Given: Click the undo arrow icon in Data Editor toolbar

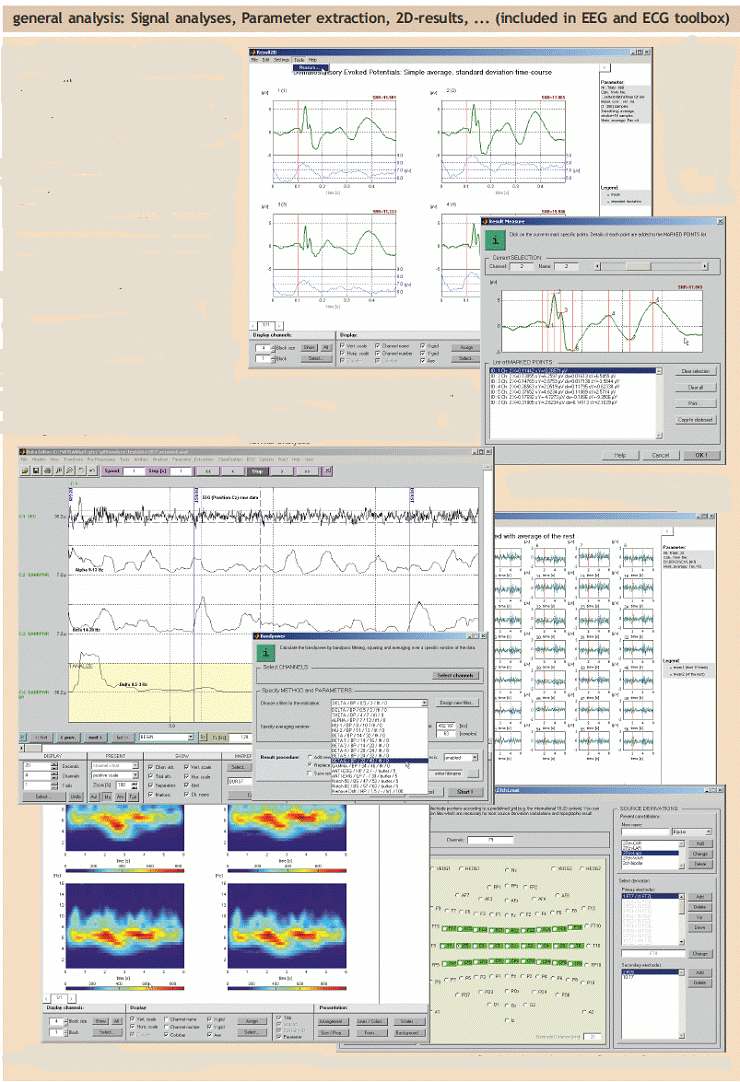Looking at the screenshot, I should point(81,470).
